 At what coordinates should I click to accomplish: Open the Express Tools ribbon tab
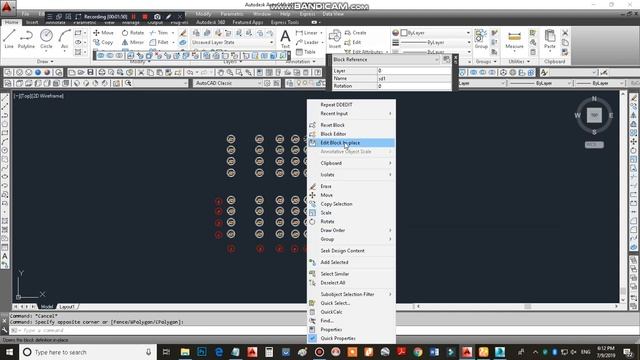tap(284, 22)
